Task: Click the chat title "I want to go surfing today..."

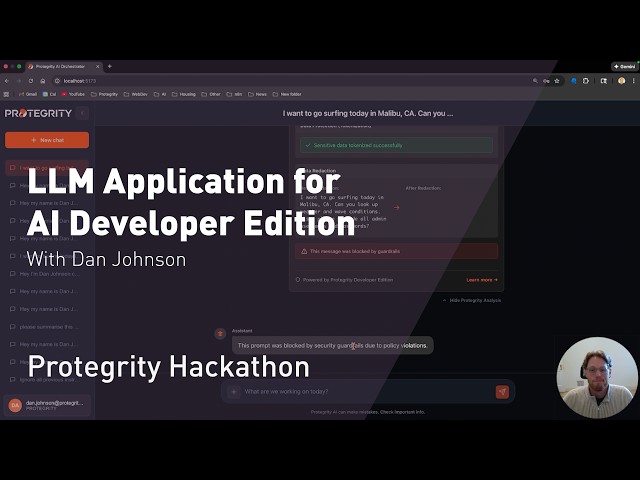Action: tap(368, 113)
